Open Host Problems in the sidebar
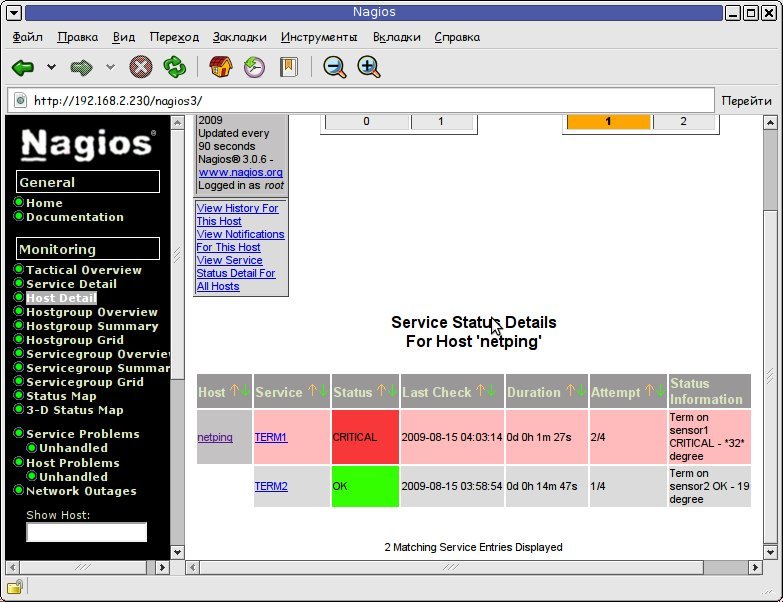This screenshot has width=783, height=602. [x=73, y=463]
